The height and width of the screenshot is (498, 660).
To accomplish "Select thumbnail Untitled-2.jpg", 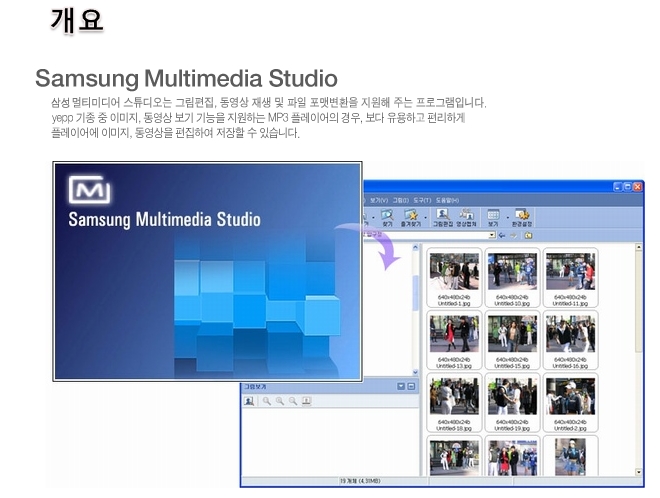I will 570,402.
